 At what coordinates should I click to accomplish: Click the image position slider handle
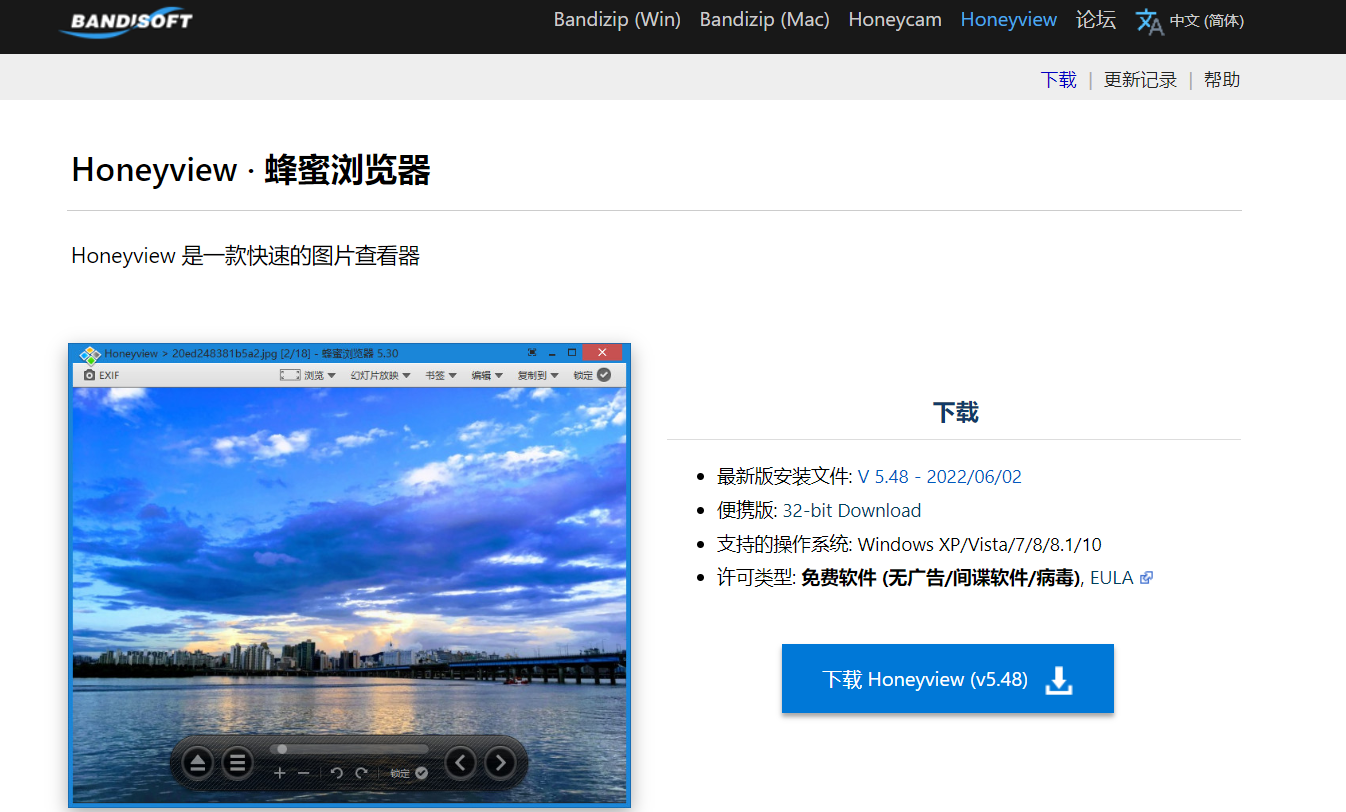click(282, 748)
